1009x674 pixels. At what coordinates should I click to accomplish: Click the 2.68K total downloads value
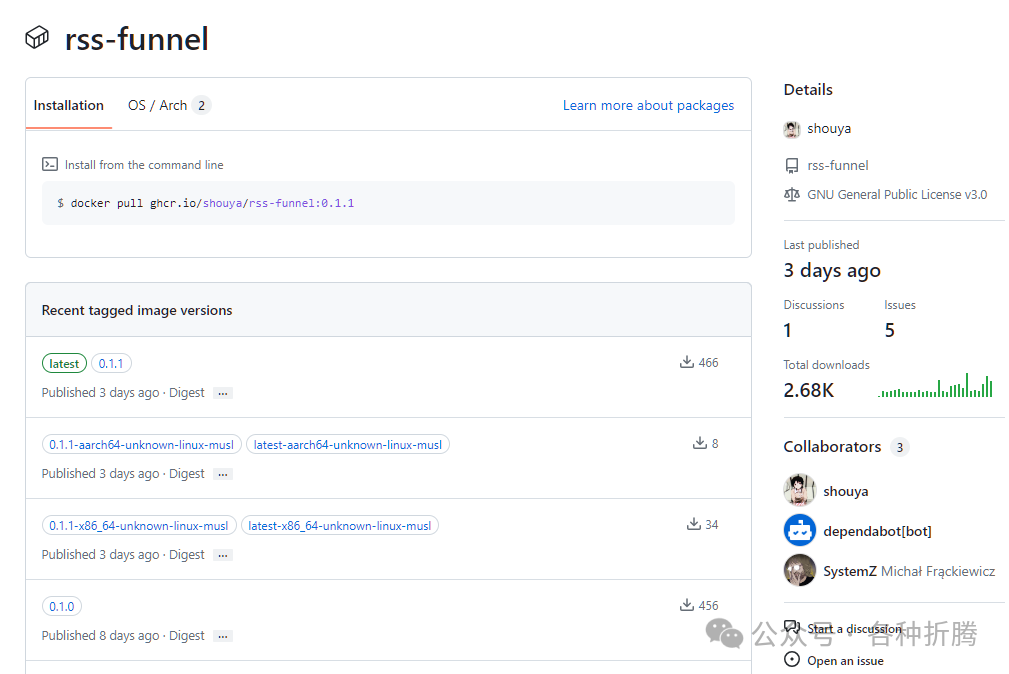coord(808,390)
